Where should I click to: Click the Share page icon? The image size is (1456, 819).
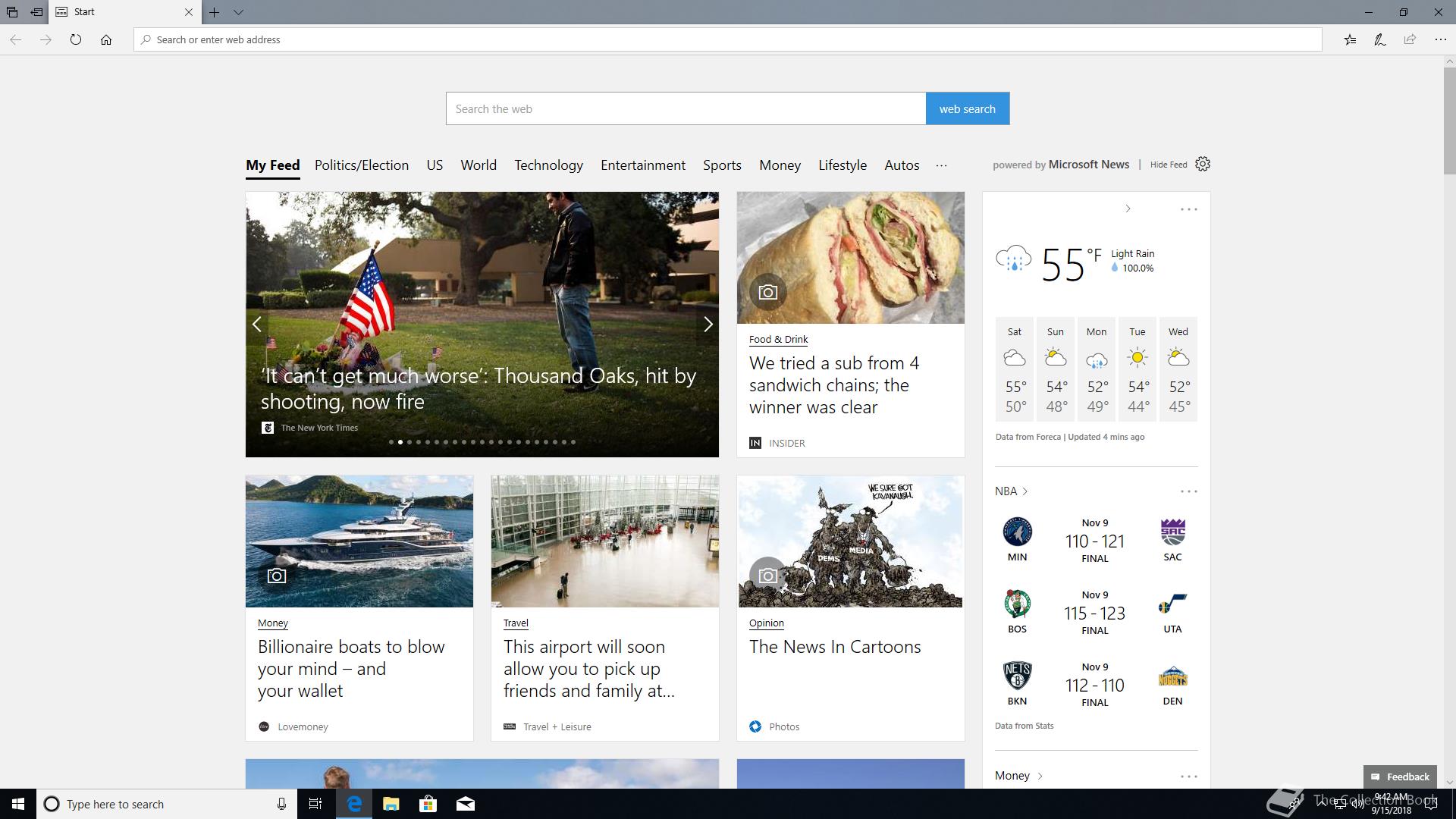pyautogui.click(x=1410, y=39)
